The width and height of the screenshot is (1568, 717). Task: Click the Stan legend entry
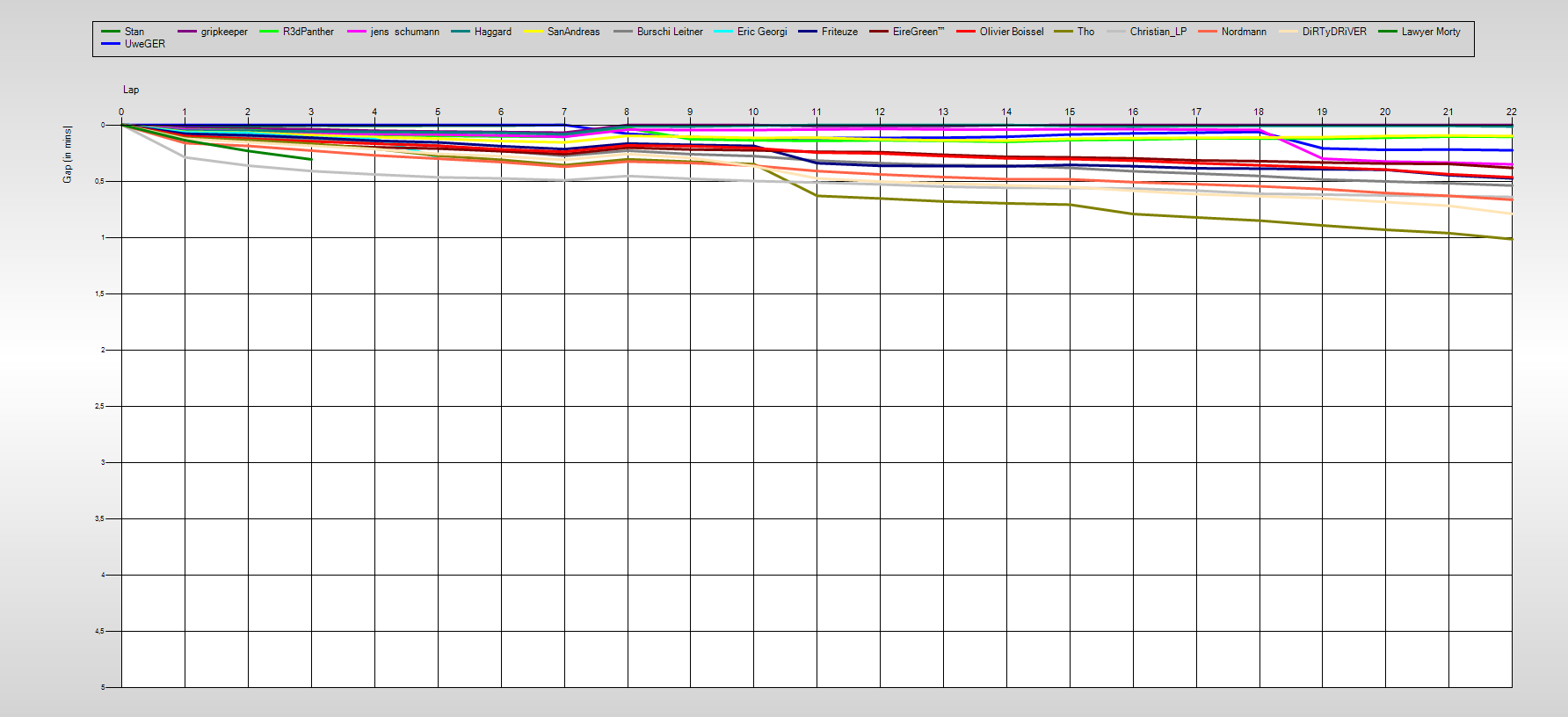[134, 32]
